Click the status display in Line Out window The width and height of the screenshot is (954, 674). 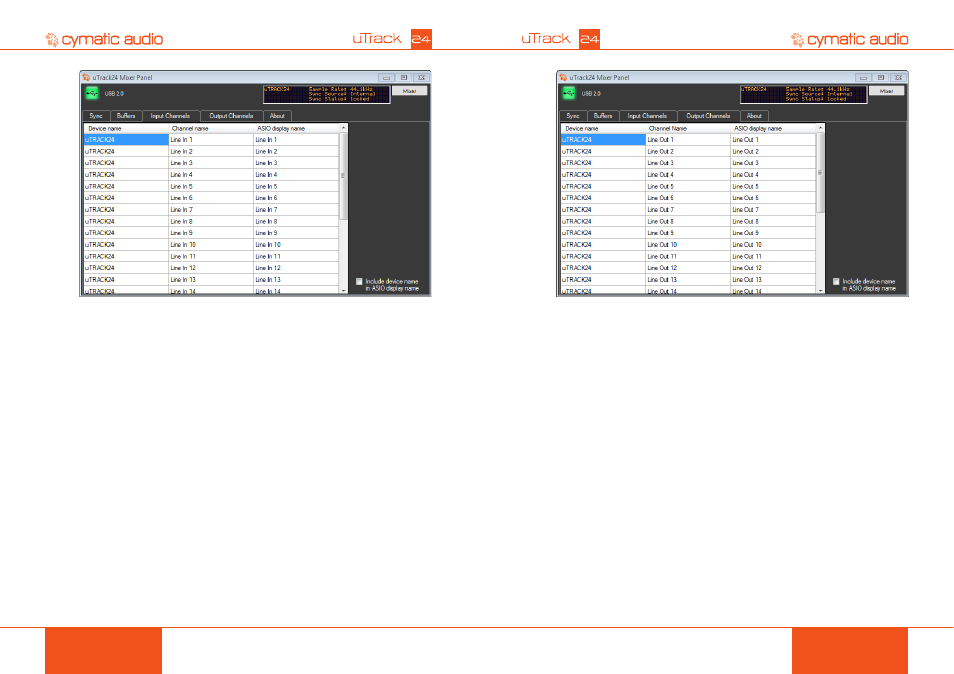pos(804,94)
